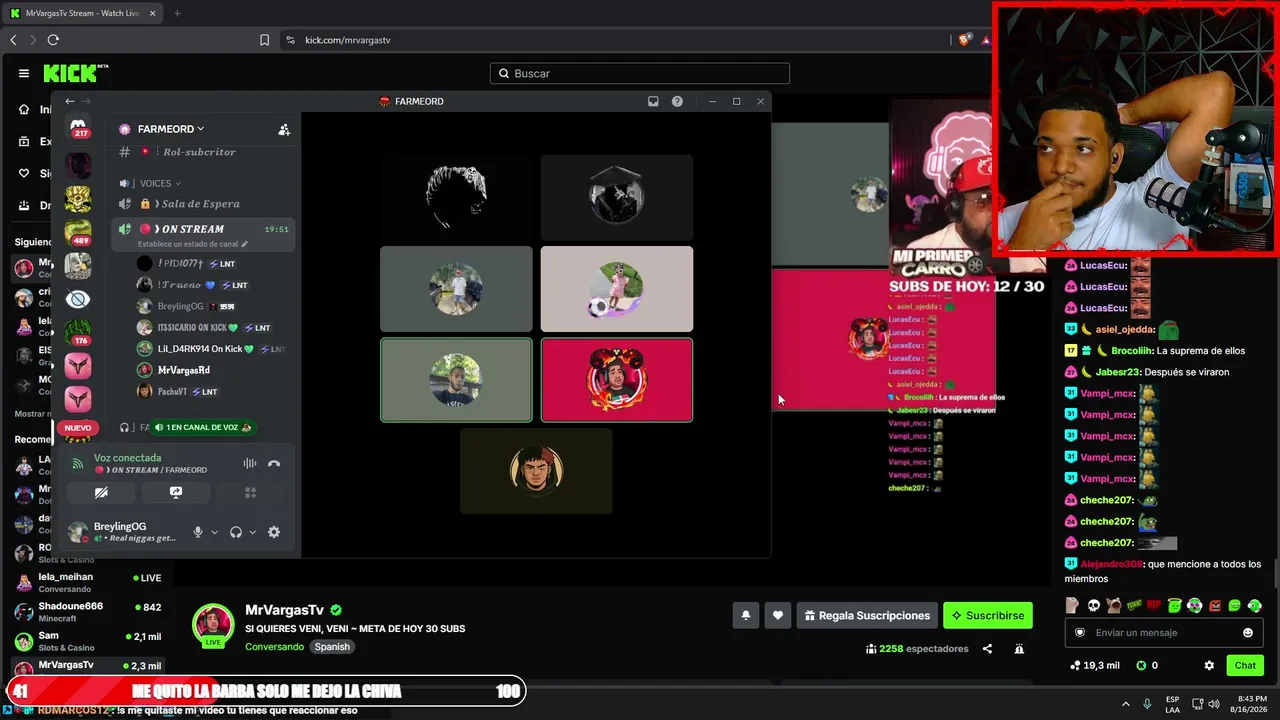Screen dimensions: 1280x720
Task: Open Discord user settings gear
Action: (274, 532)
